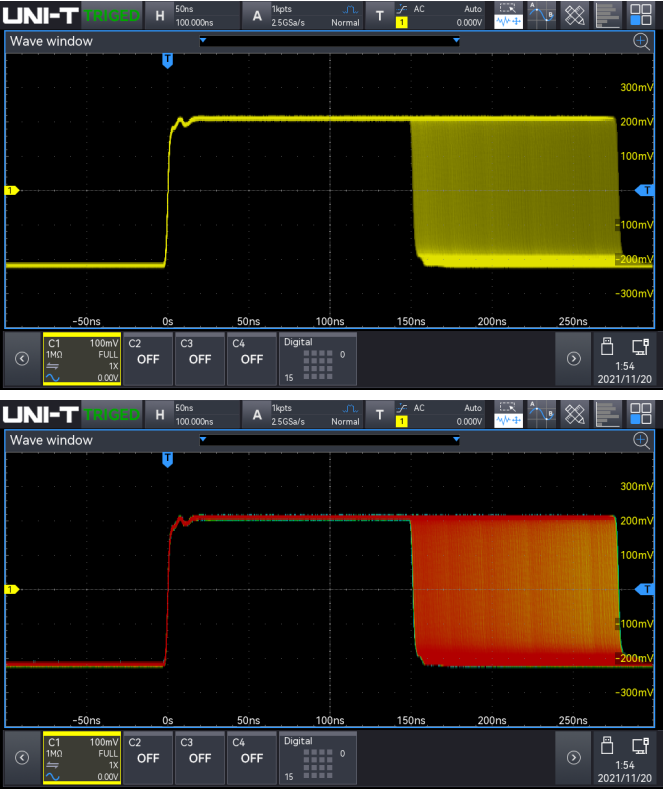Click the auto-measure waveform icon in lower toolbar
666x789 pixels.
coord(508,413)
